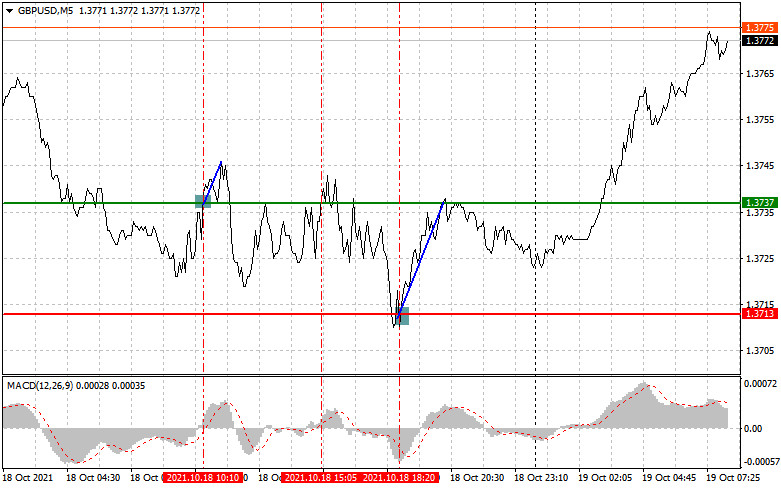Click the 1.3705 price axis value
The width and height of the screenshot is (781, 489).
tap(760, 351)
